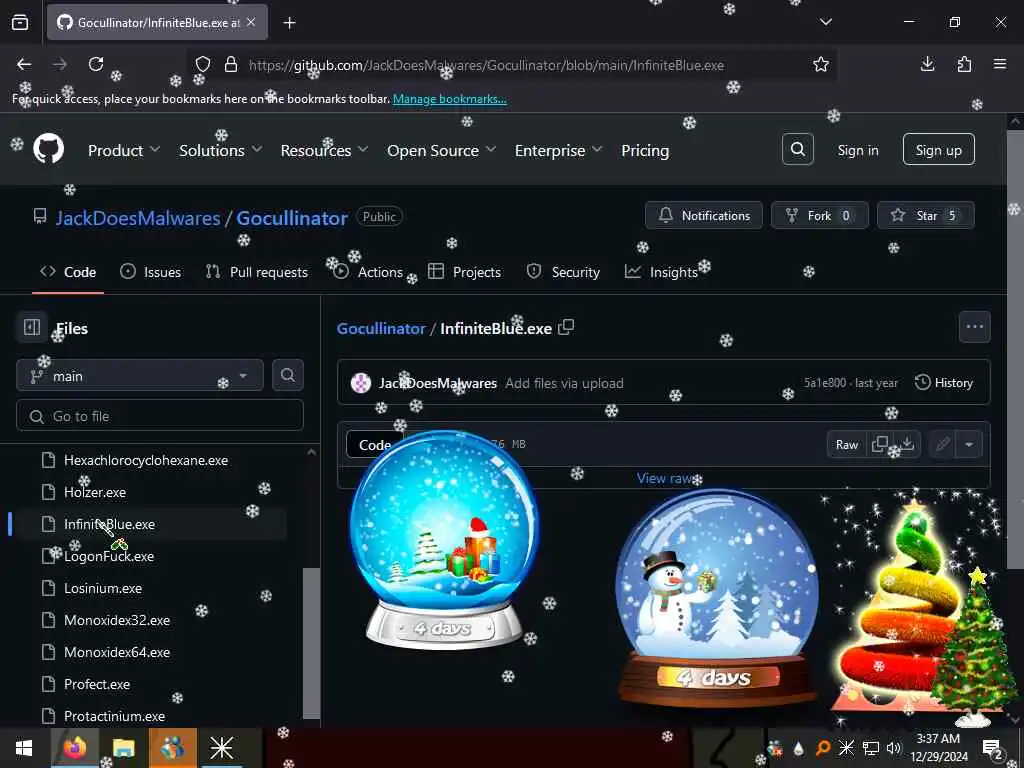This screenshot has height=768, width=1024.
Task: Select the repository Code tab
Action: click(68, 272)
